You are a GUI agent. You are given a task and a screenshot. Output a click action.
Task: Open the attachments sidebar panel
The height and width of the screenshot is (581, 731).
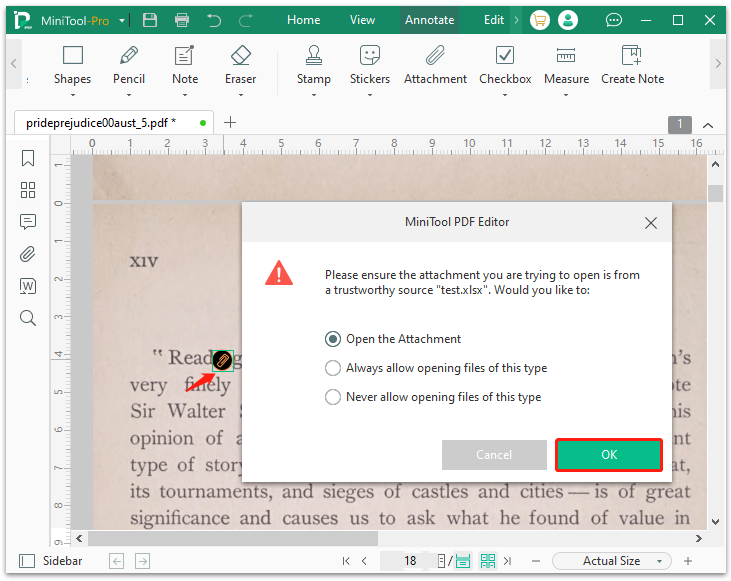tap(28, 254)
